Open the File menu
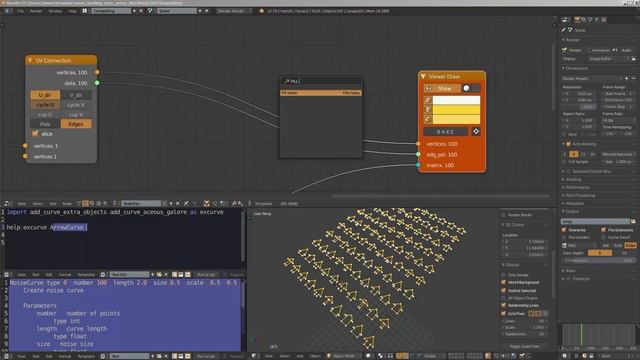 20,11
